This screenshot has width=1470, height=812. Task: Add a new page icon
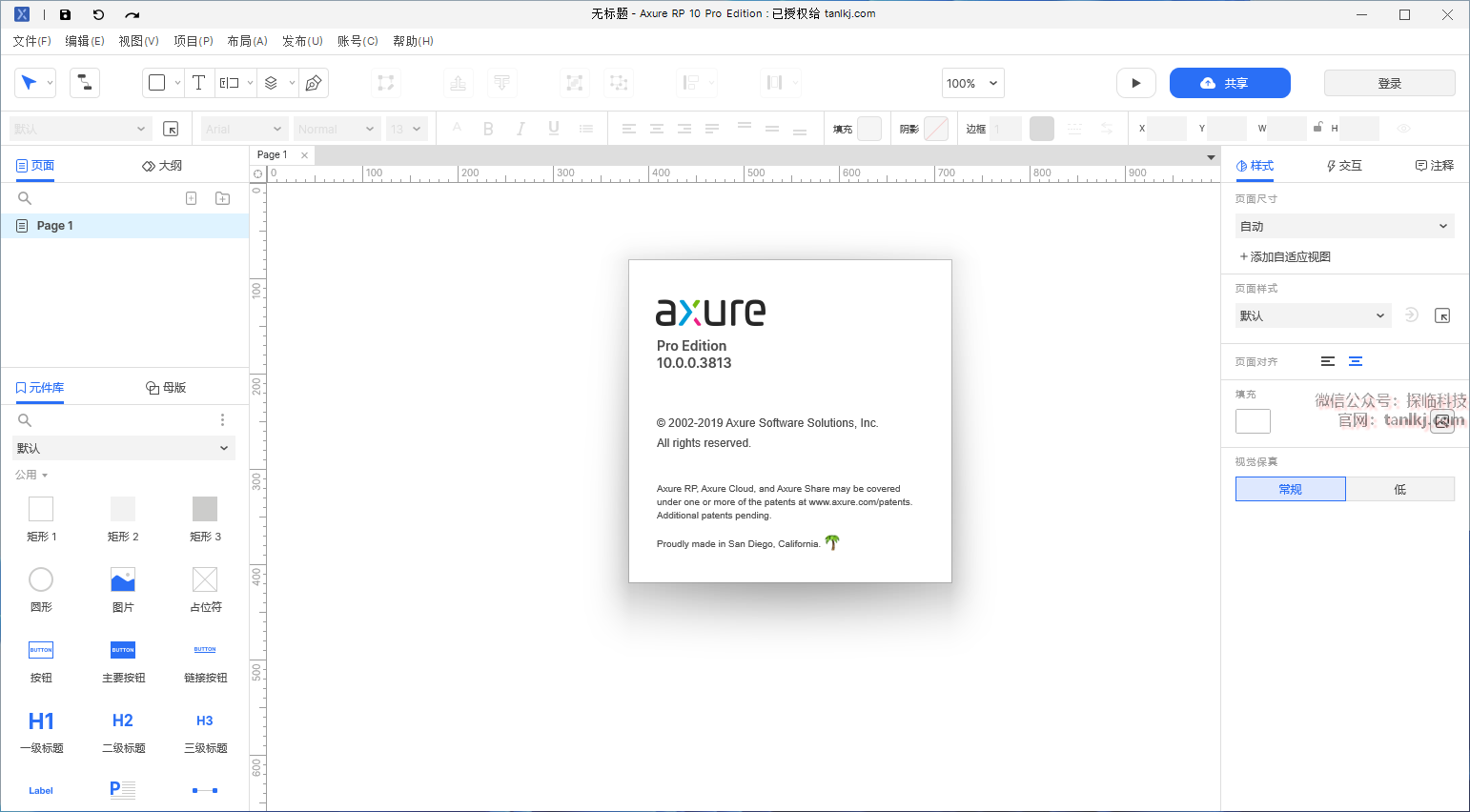(191, 198)
